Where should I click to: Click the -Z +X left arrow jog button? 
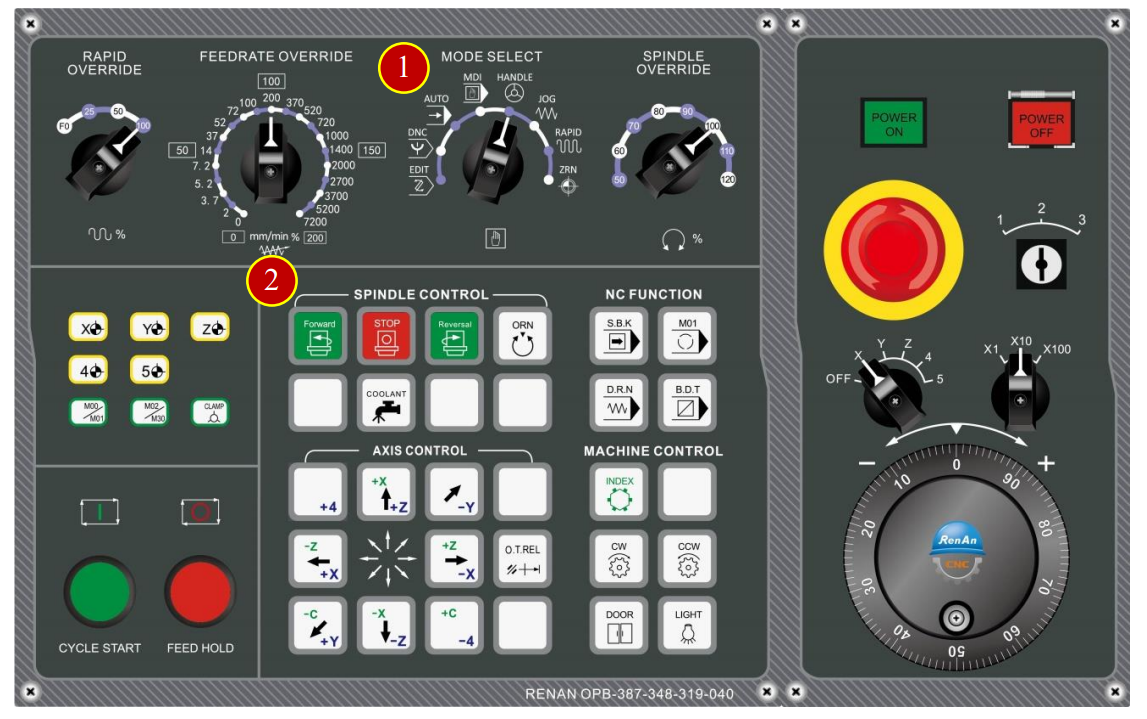(x=318, y=559)
